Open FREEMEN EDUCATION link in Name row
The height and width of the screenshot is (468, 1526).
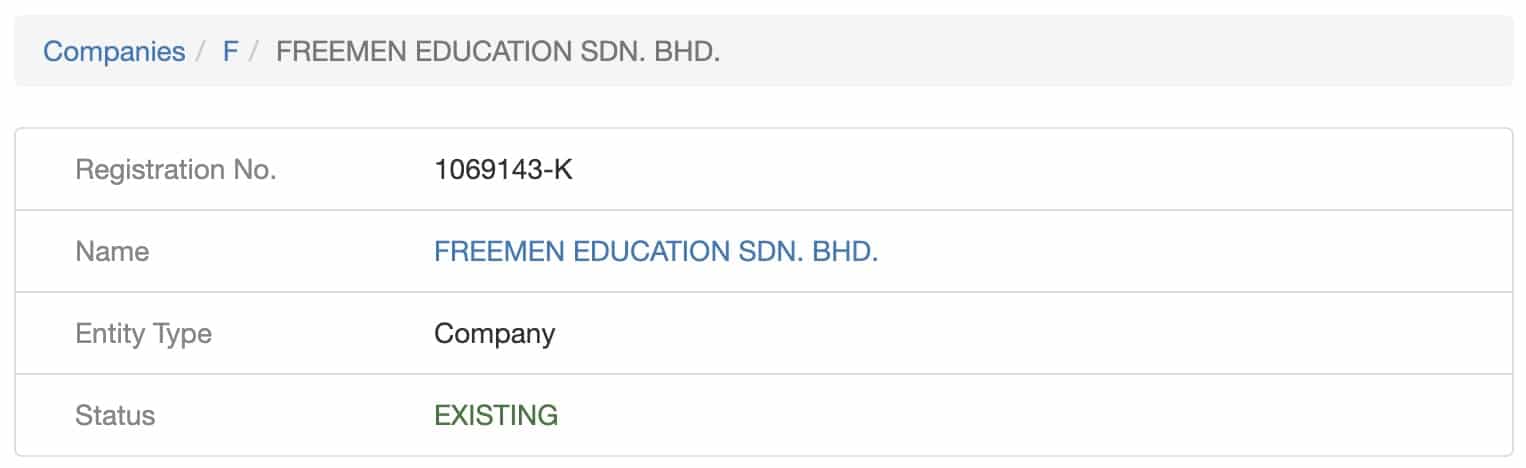pyautogui.click(x=656, y=252)
